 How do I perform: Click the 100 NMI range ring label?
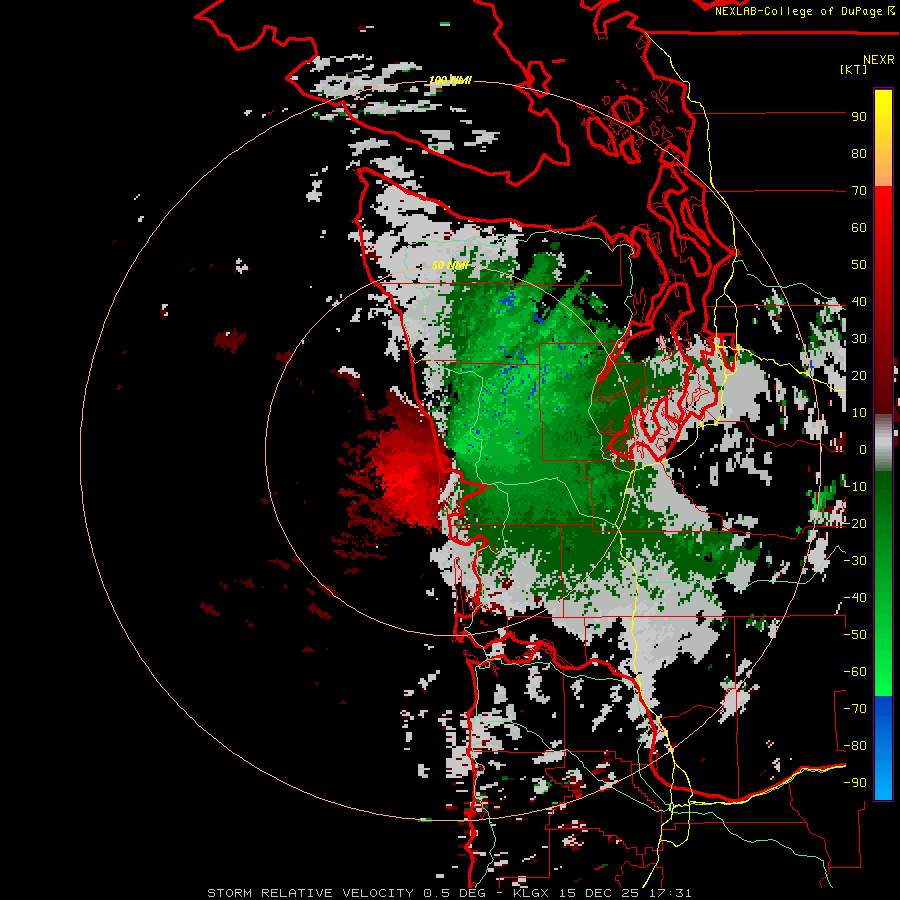tap(451, 80)
